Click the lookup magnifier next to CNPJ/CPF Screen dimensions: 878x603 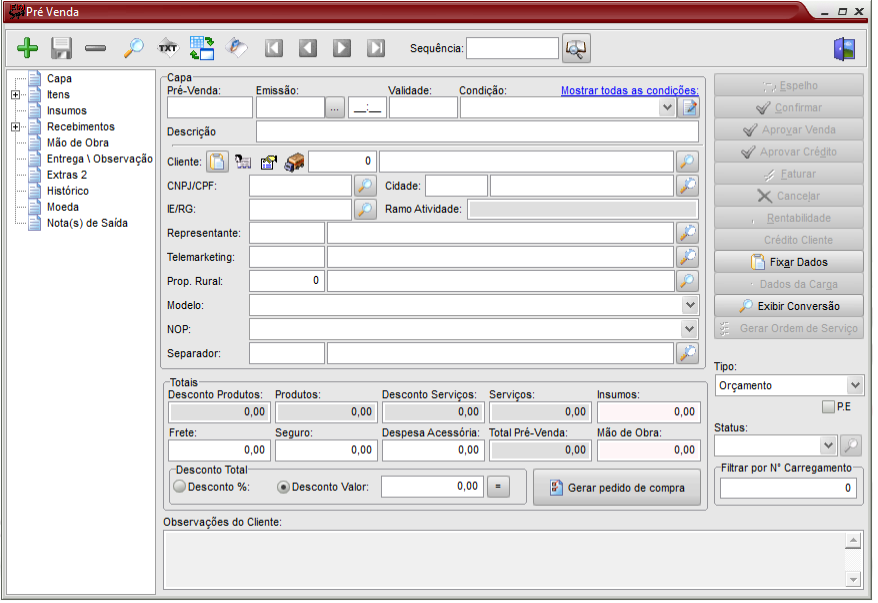[x=365, y=186]
